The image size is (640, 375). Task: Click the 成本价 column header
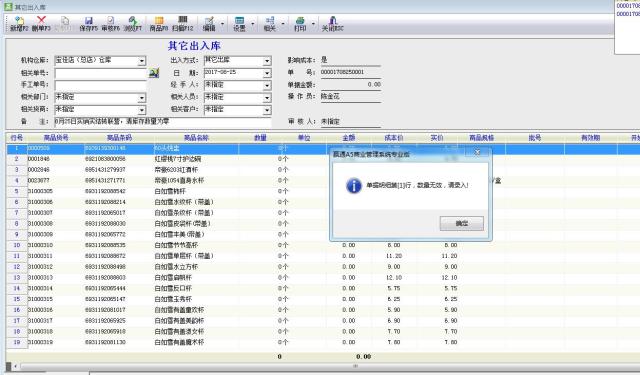(x=394, y=138)
